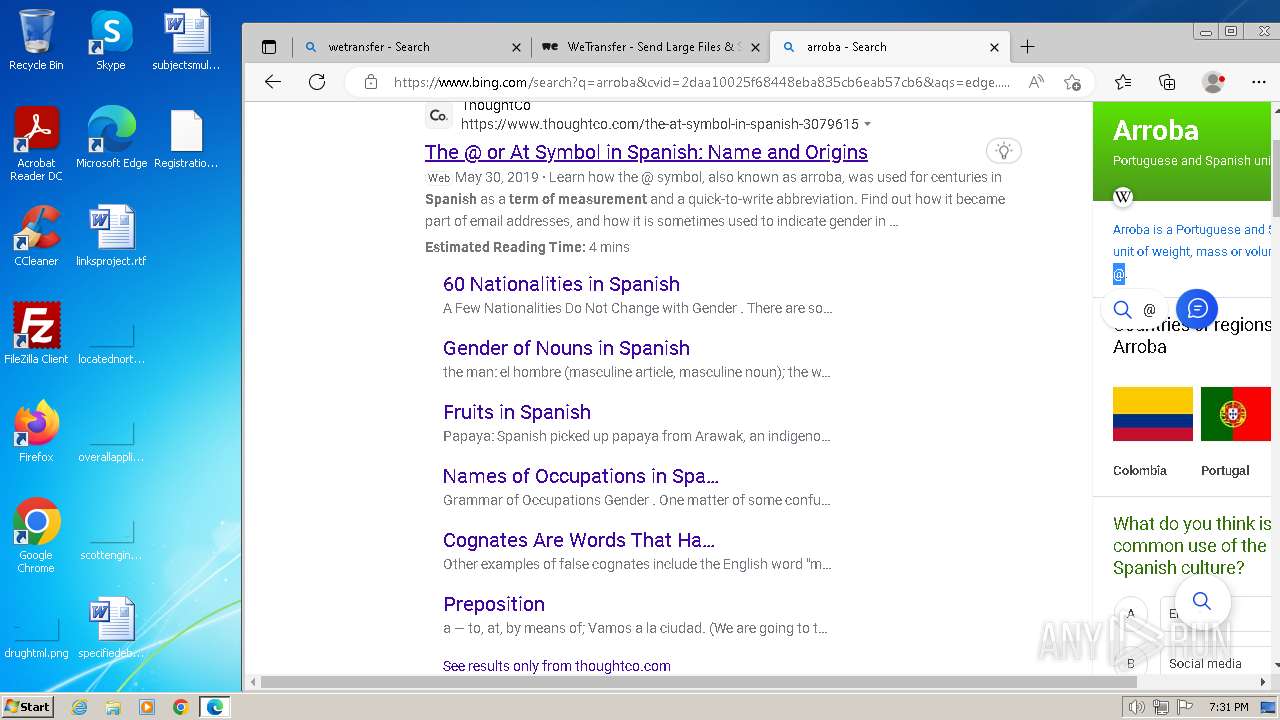
Task: Open Edge tab actions menu icon
Action: [x=268, y=47]
